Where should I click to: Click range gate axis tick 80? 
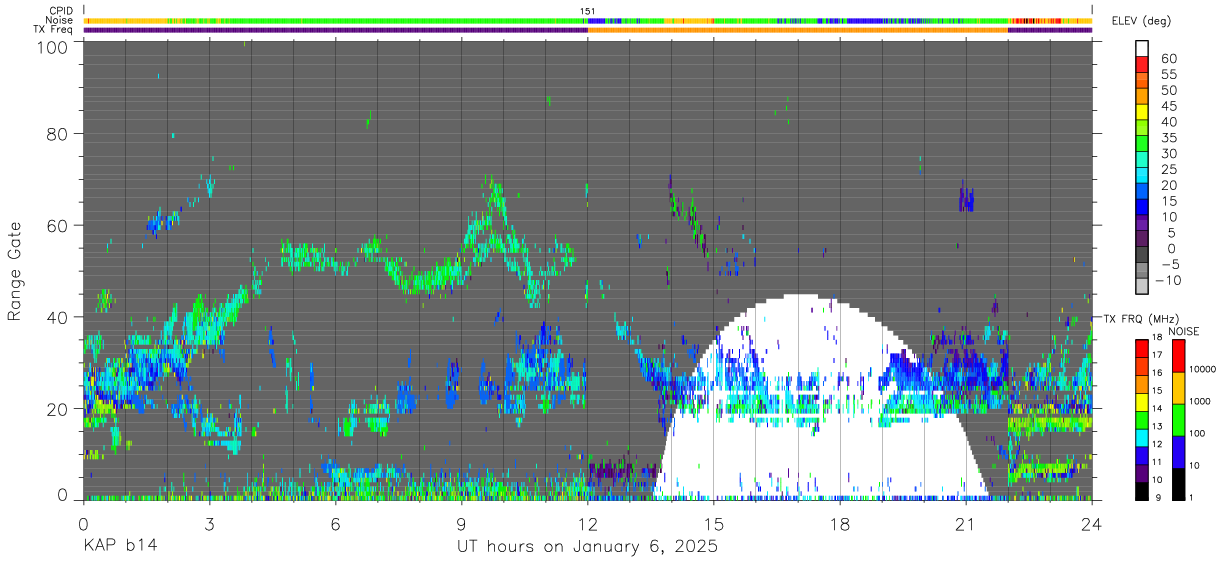click(x=58, y=134)
